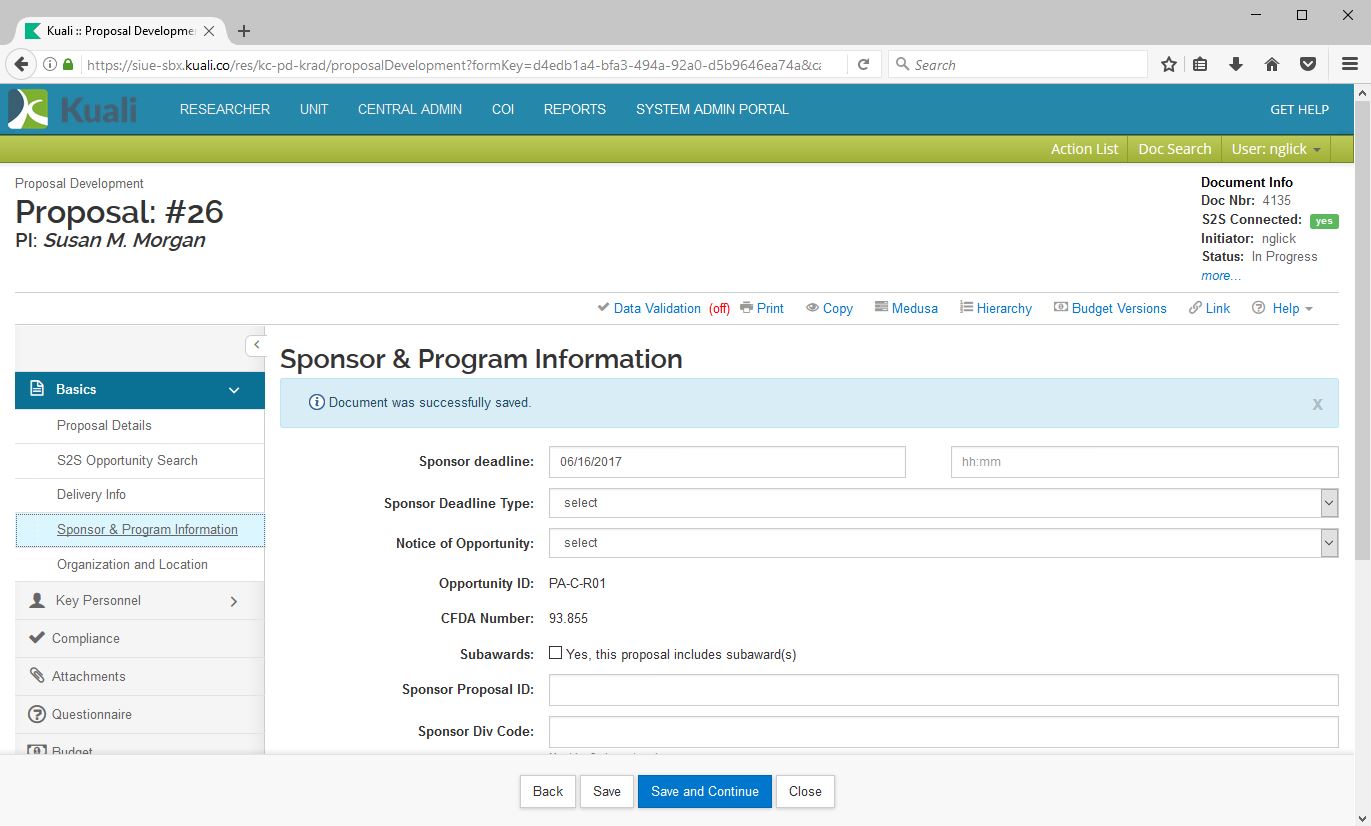
Task: Open the REPORTS menu
Action: (574, 109)
